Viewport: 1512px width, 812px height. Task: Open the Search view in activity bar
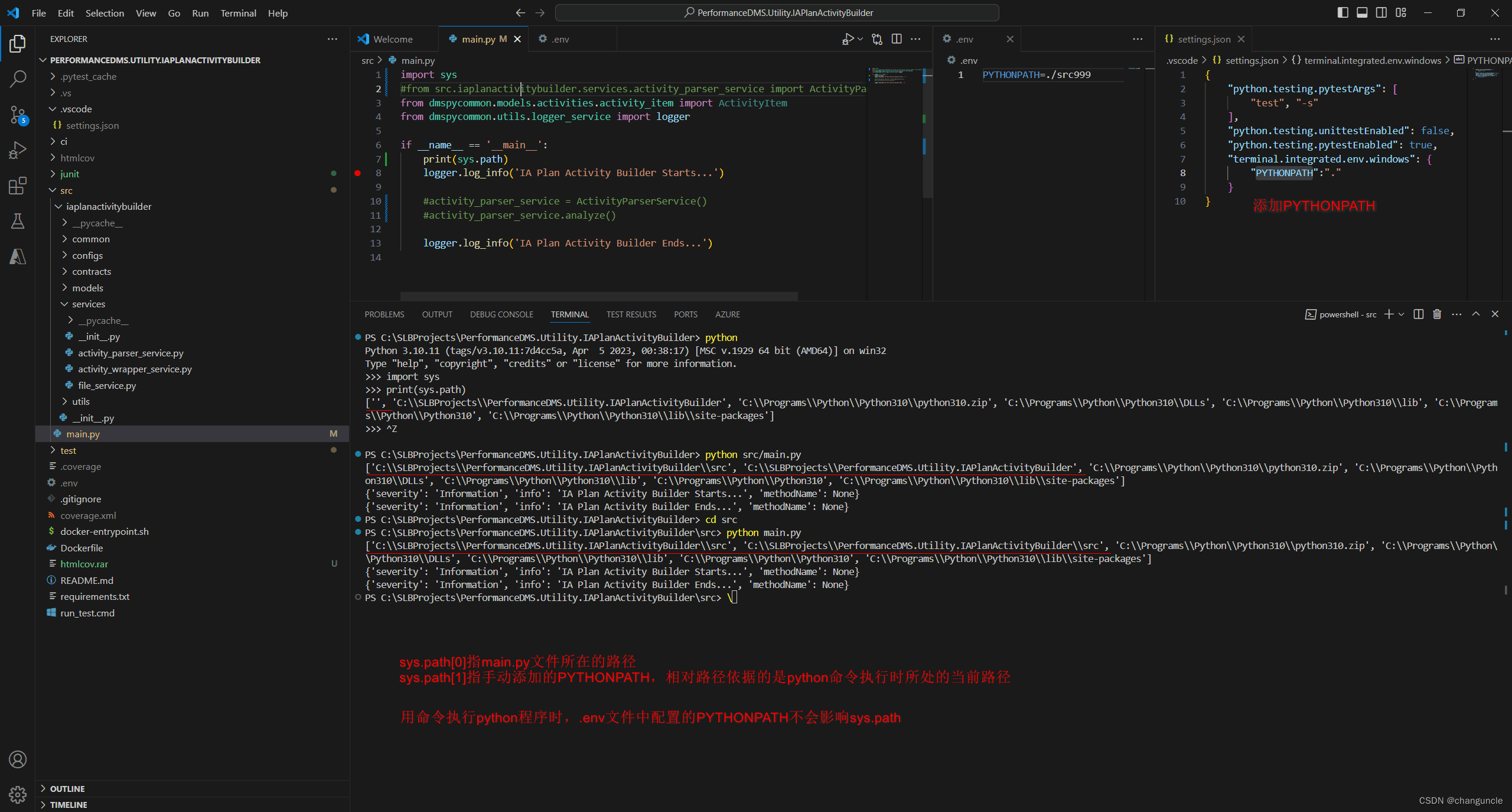18,79
